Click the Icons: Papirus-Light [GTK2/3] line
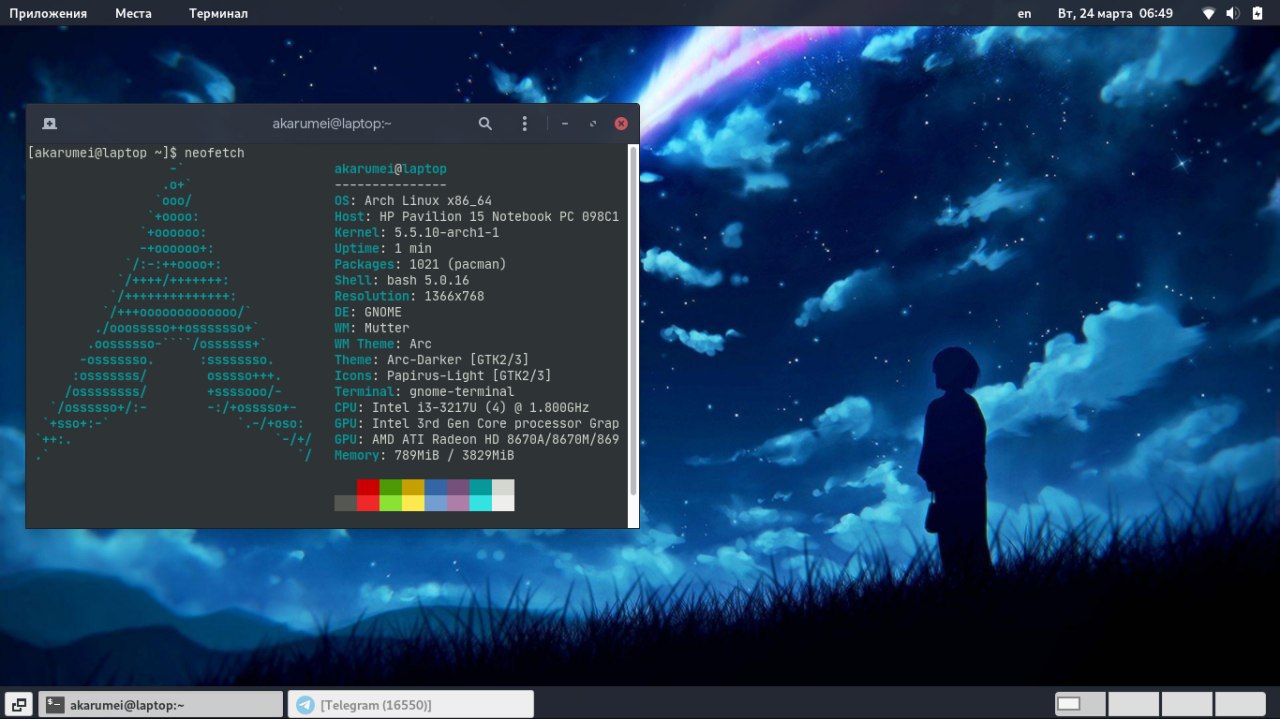Screen dimensions: 1280x719 coord(443,377)
